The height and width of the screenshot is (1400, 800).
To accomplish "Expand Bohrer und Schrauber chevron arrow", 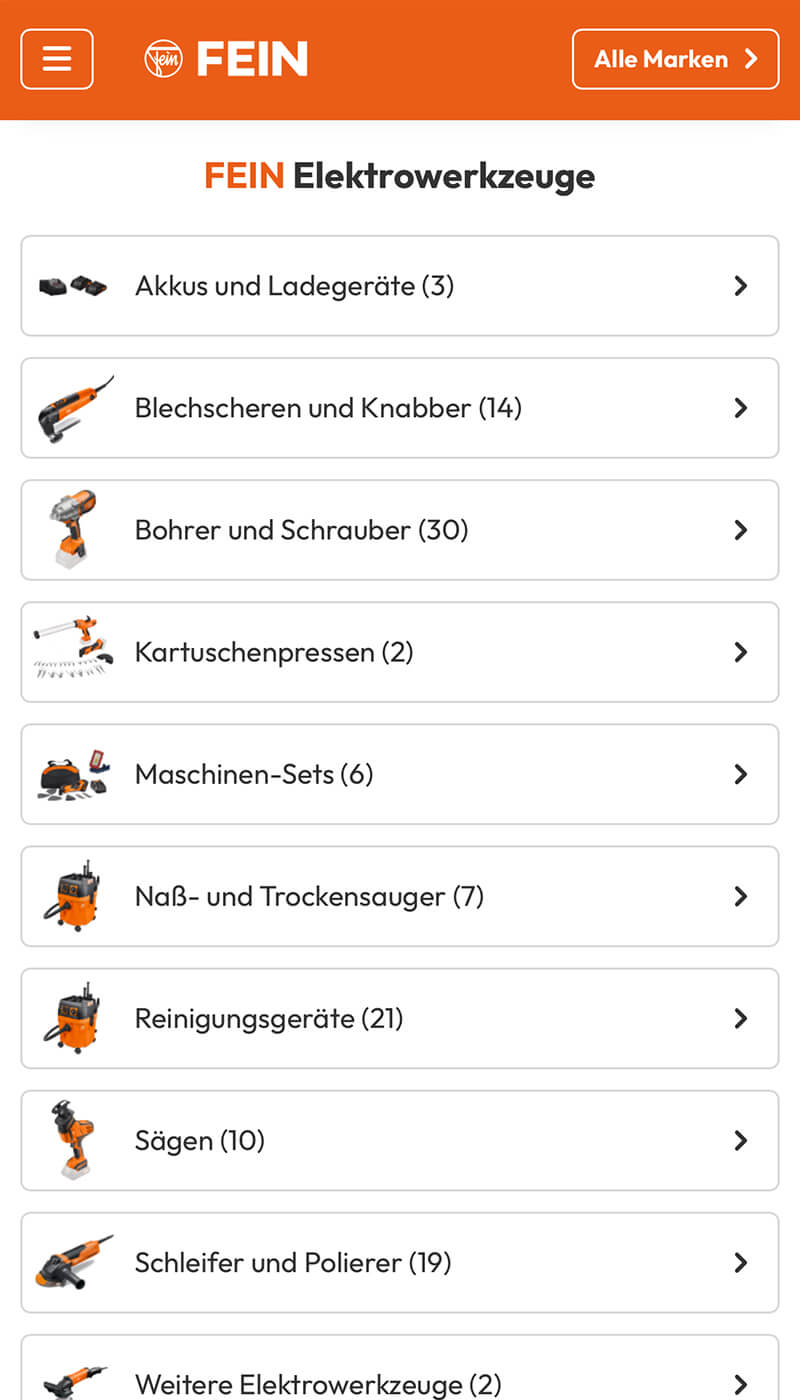I will point(740,530).
